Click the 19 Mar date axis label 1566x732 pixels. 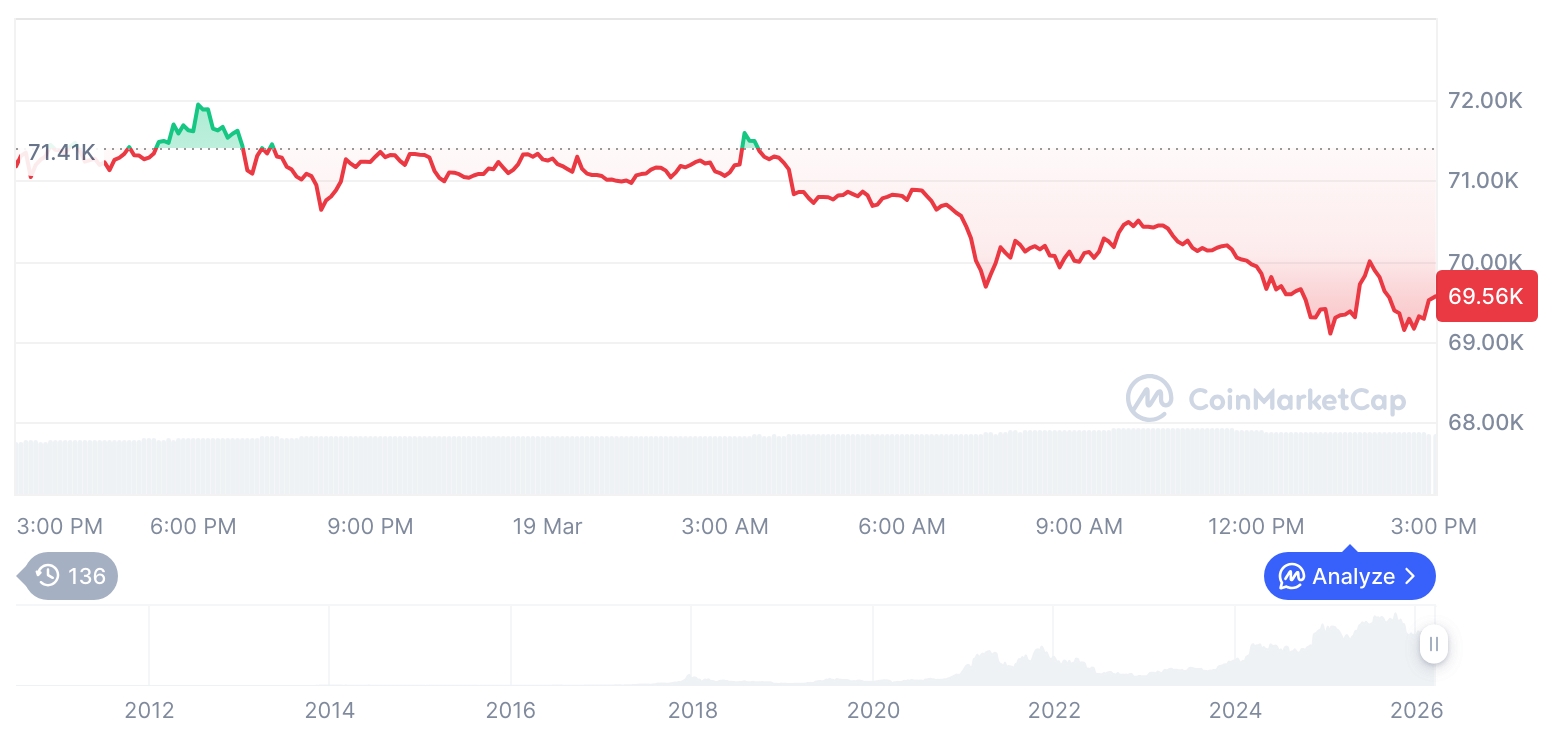[x=547, y=526]
